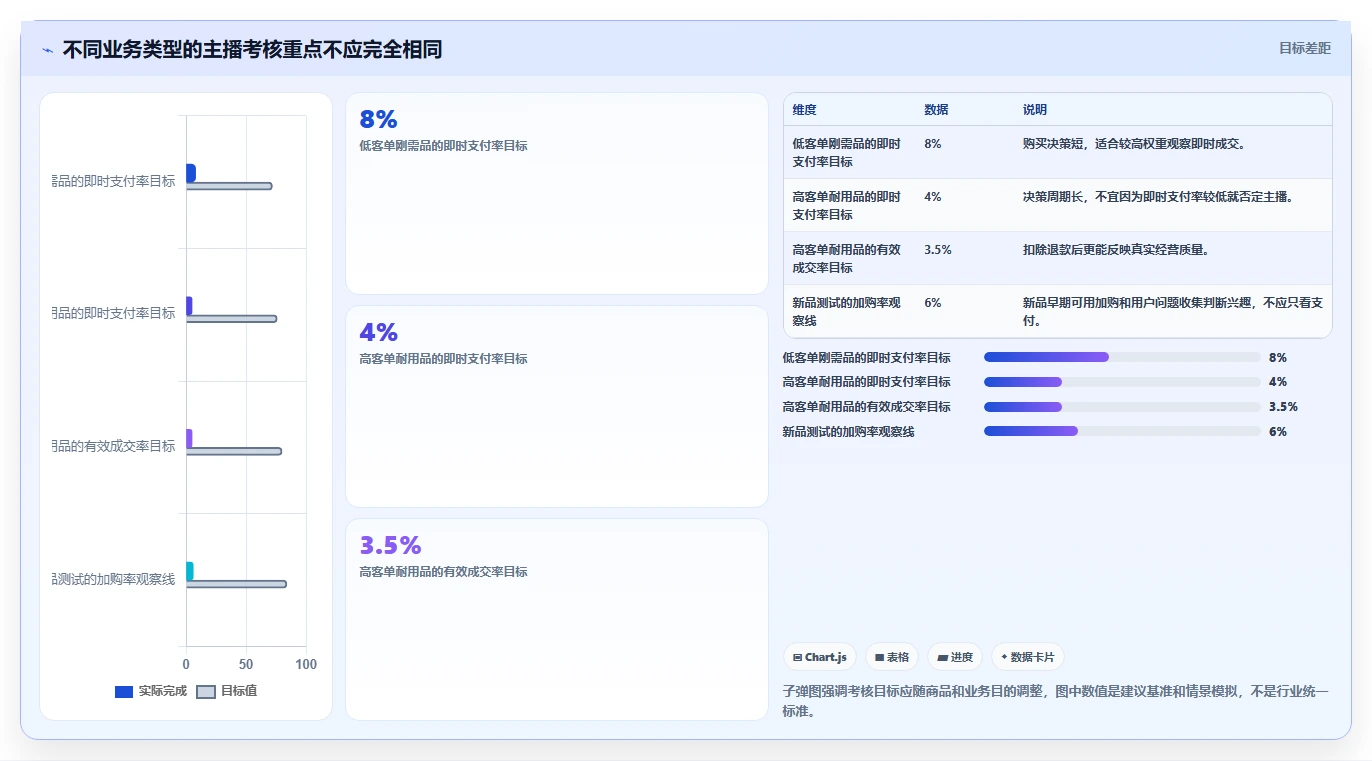The height and width of the screenshot is (761, 1372).
Task: Click the 目标差距 label in the header
Action: click(1305, 48)
